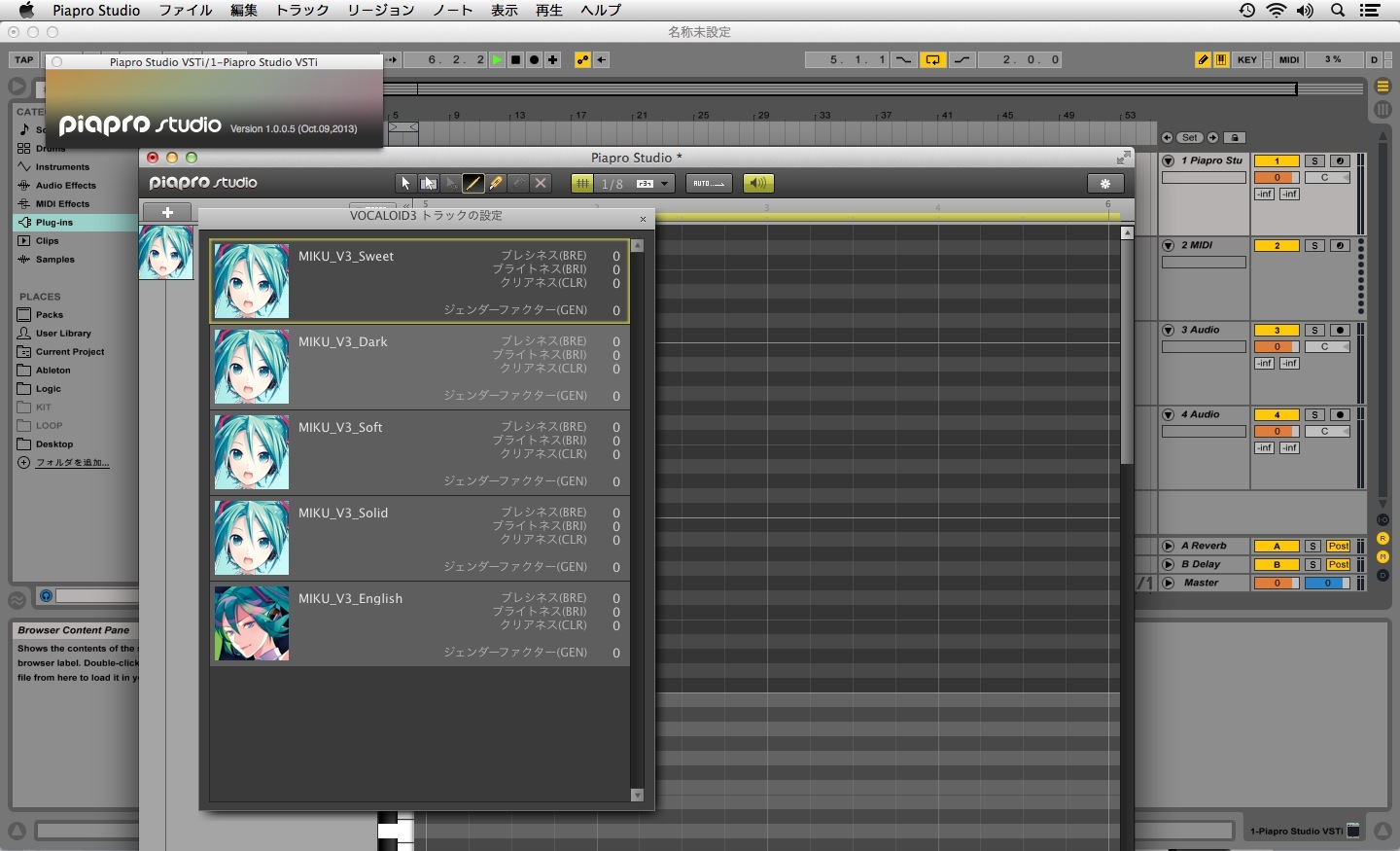Select the MIKU_V3_Solid voice bank
Viewport: 1400px width, 851px height.
(420, 538)
